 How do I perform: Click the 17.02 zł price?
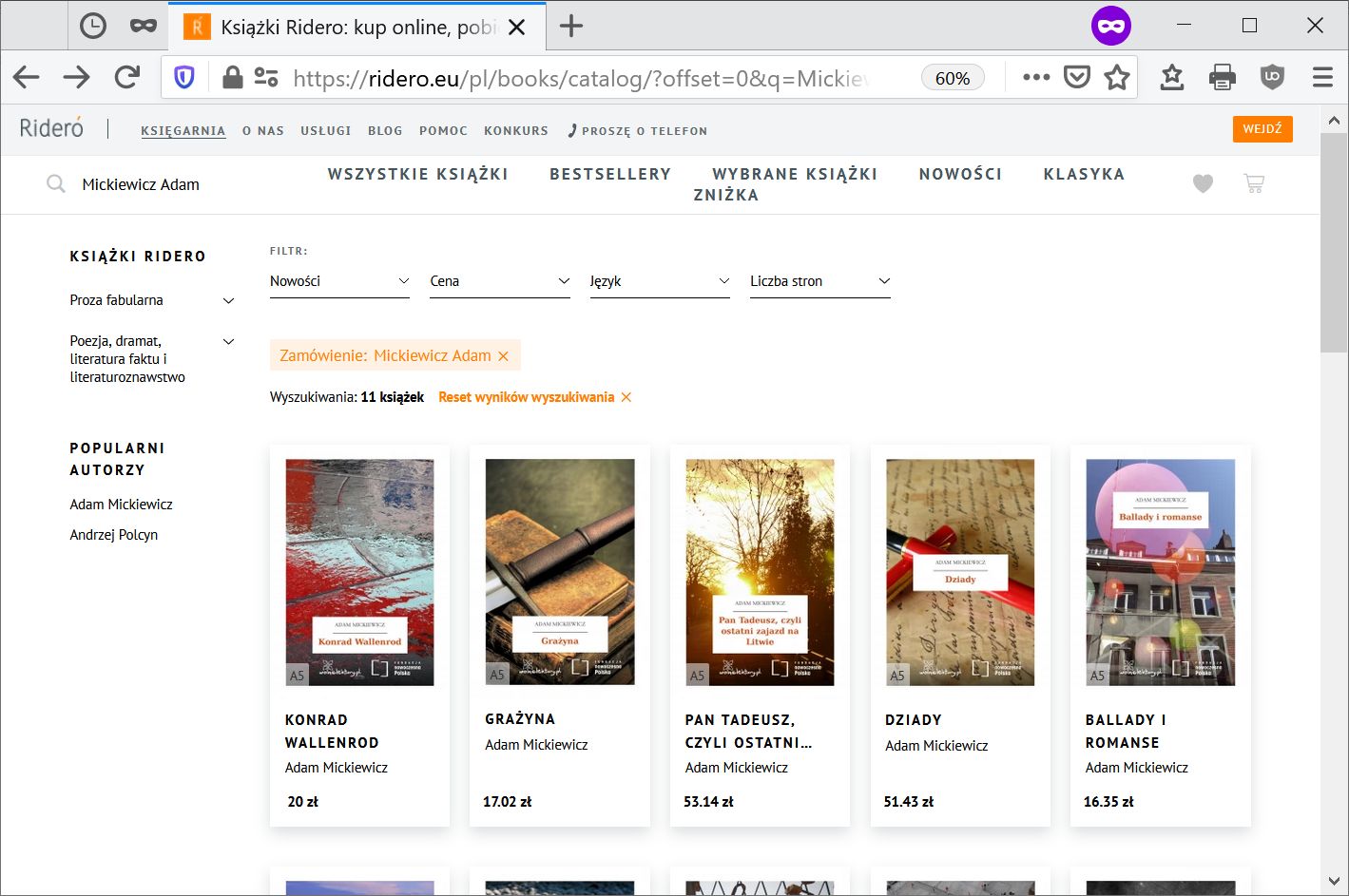point(508,802)
